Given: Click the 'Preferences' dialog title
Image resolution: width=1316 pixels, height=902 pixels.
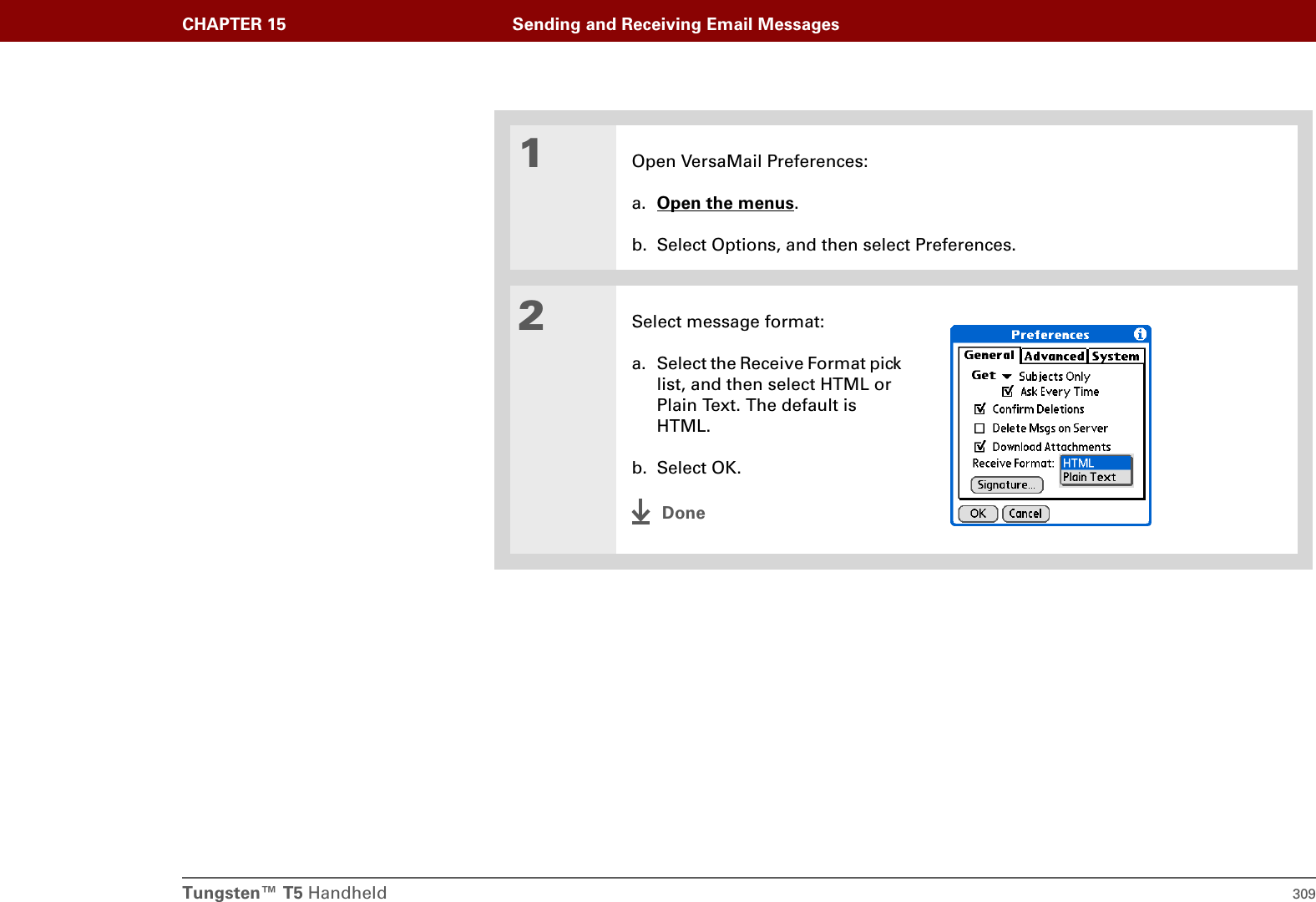Looking at the screenshot, I should pos(1050,334).
